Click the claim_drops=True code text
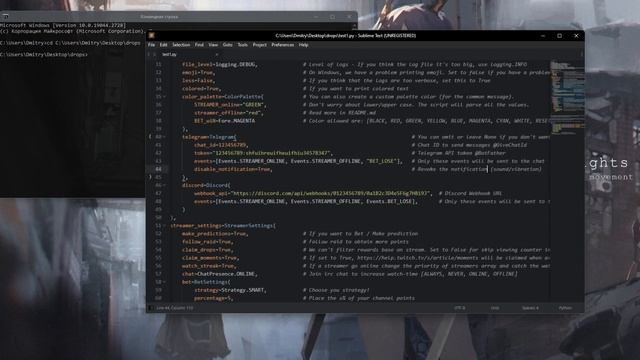This screenshot has height=360, width=640. pos(207,250)
